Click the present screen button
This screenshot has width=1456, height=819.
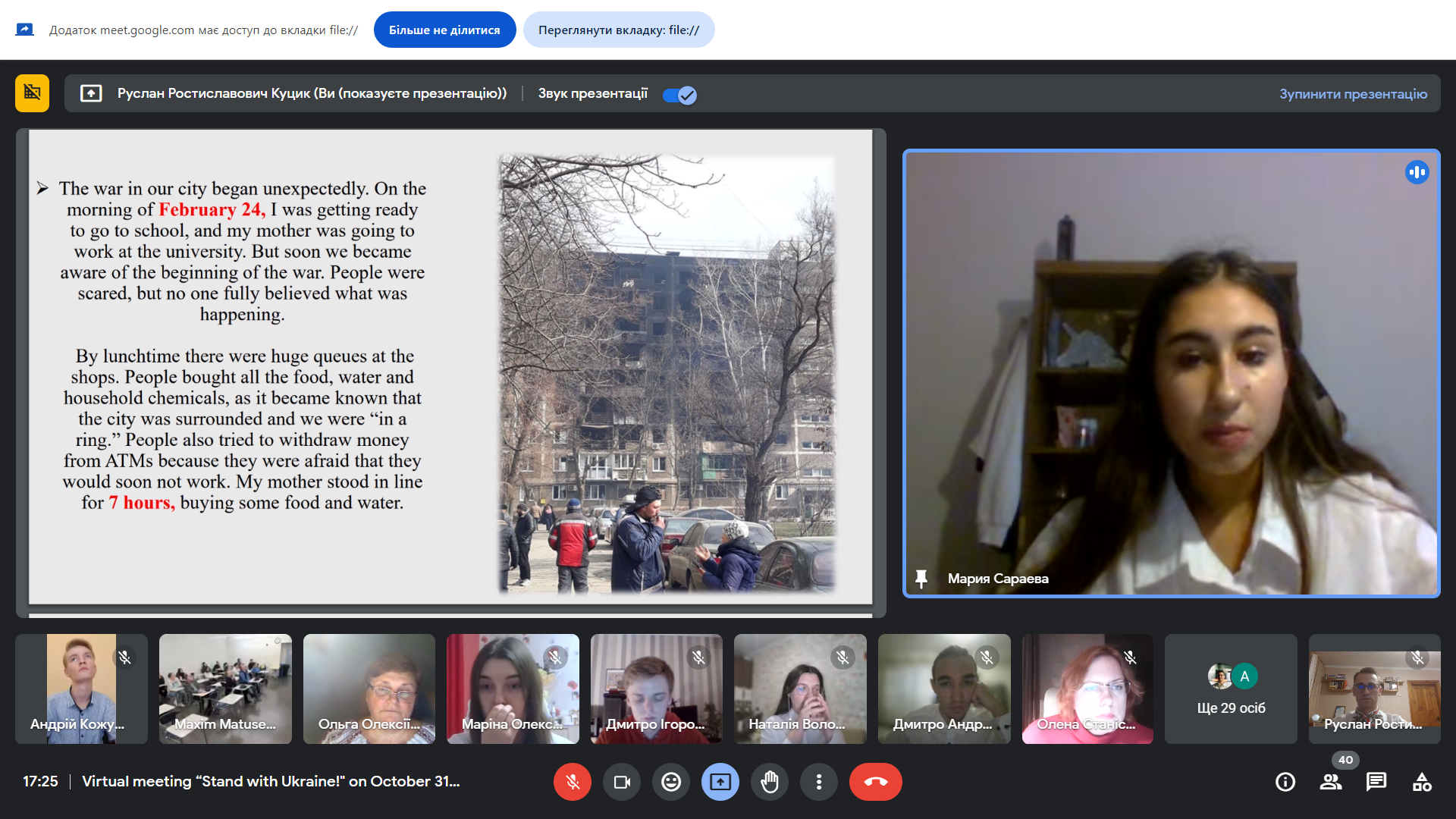click(x=720, y=782)
